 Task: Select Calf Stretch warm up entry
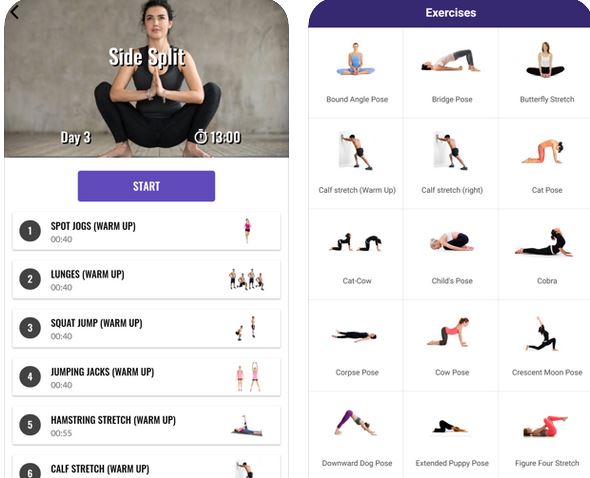[x=146, y=467]
